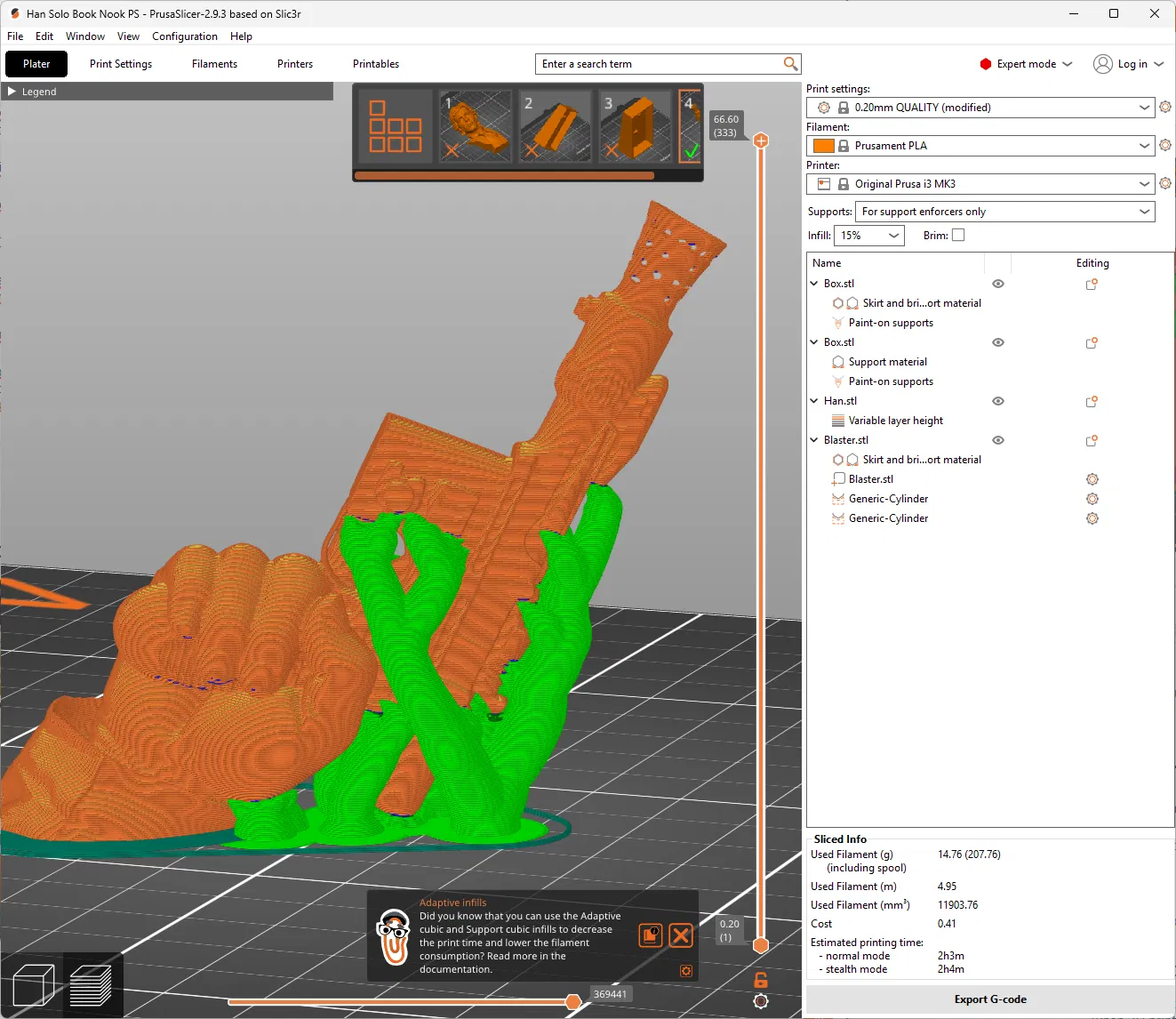Open the Expert mode selector

click(1026, 64)
